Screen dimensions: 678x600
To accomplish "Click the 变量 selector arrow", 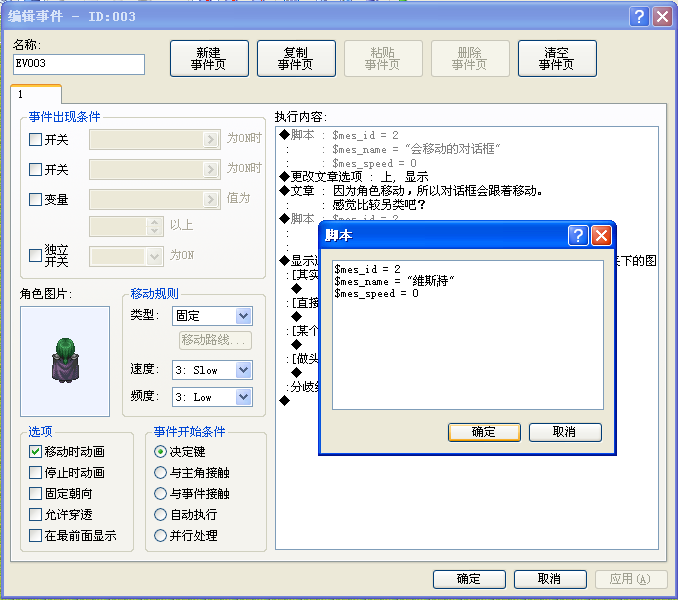I will click(211, 199).
